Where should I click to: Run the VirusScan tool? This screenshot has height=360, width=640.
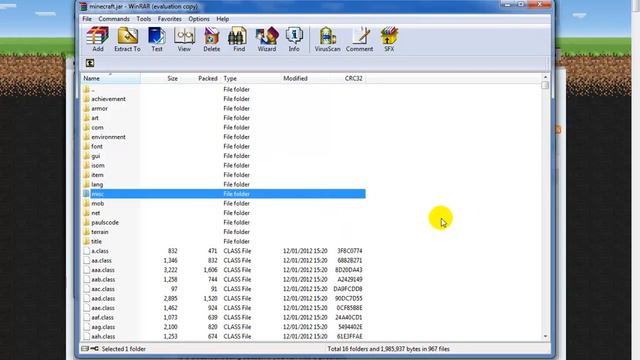(327, 39)
